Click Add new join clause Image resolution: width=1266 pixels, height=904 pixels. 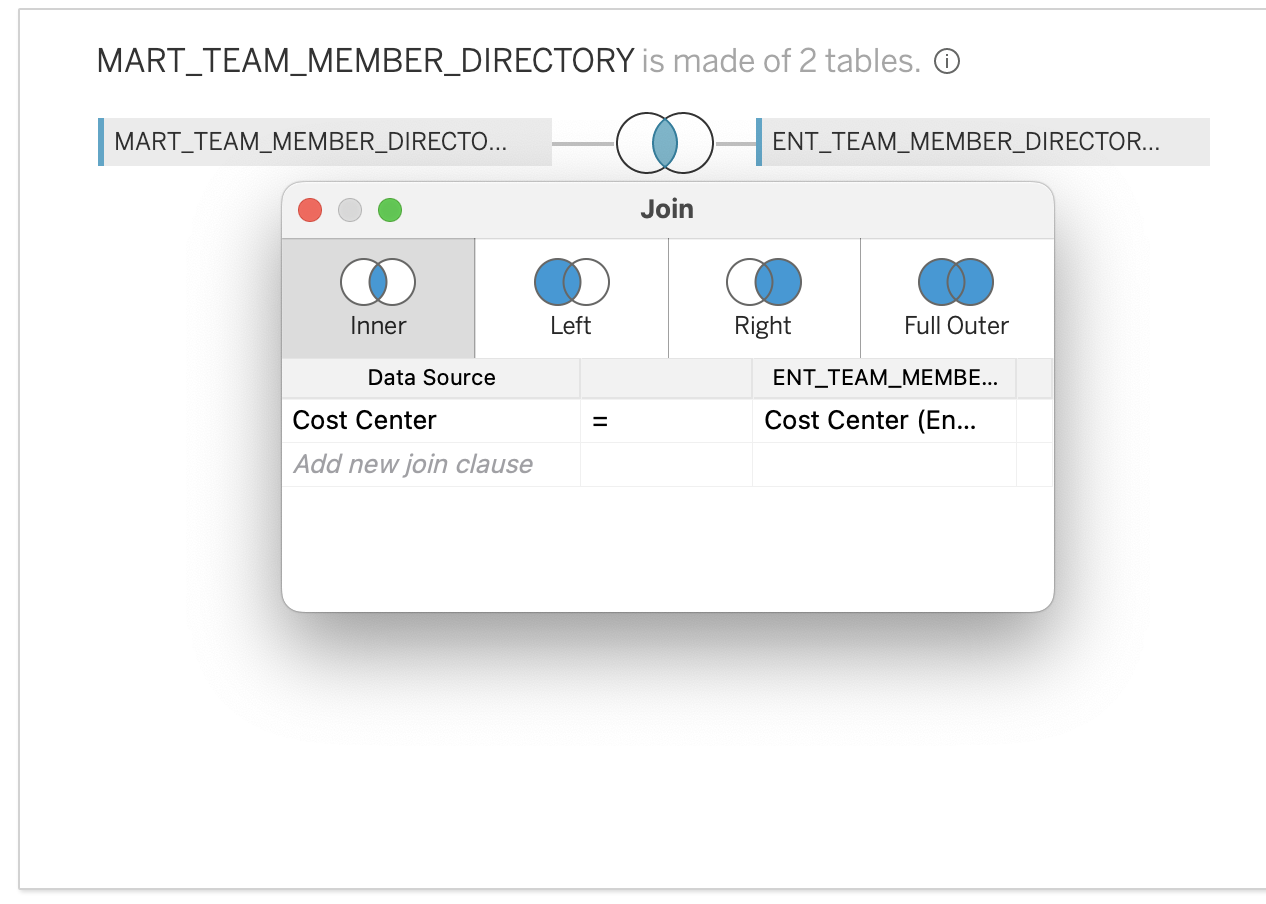coord(412,464)
